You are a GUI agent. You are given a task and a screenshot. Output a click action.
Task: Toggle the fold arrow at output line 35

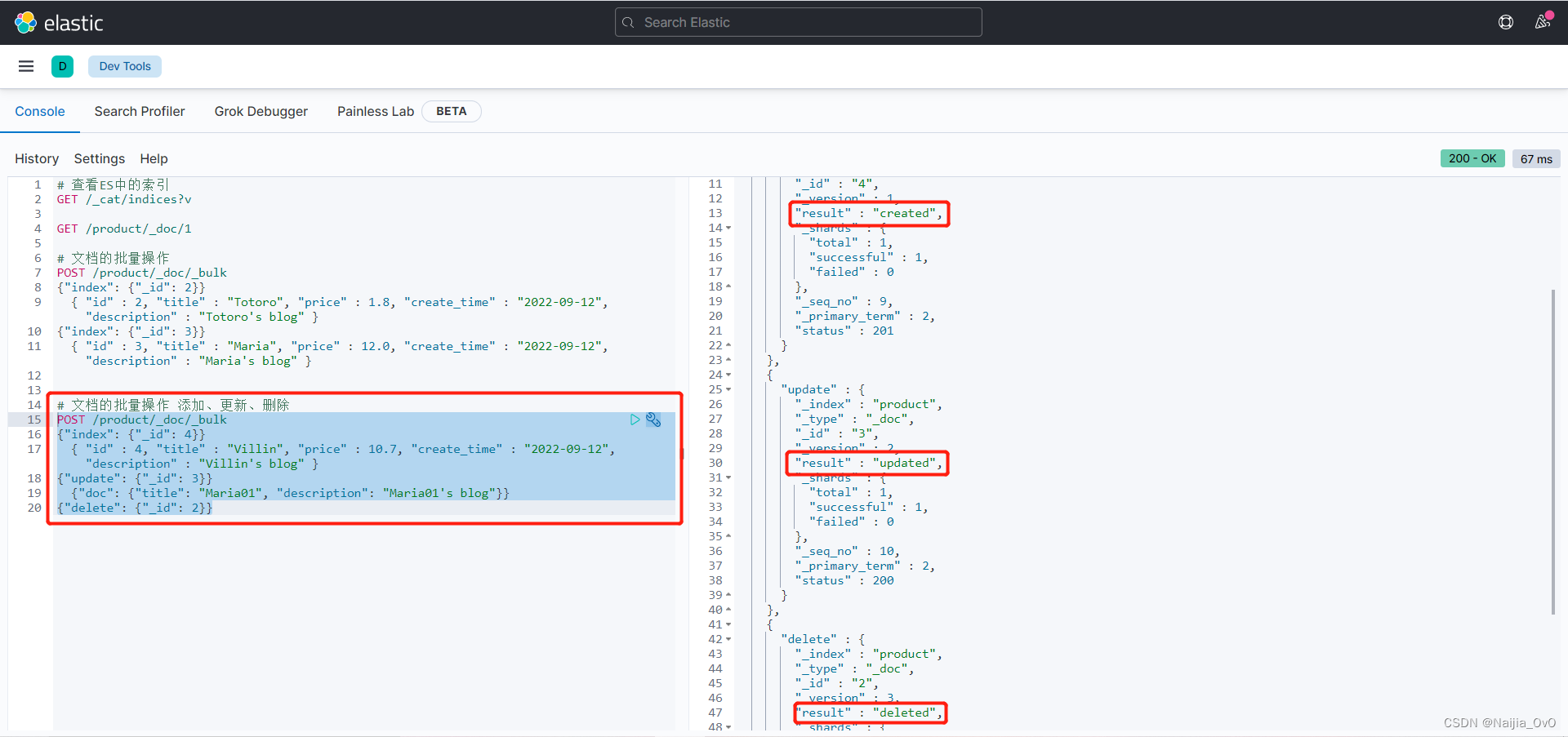click(x=728, y=537)
